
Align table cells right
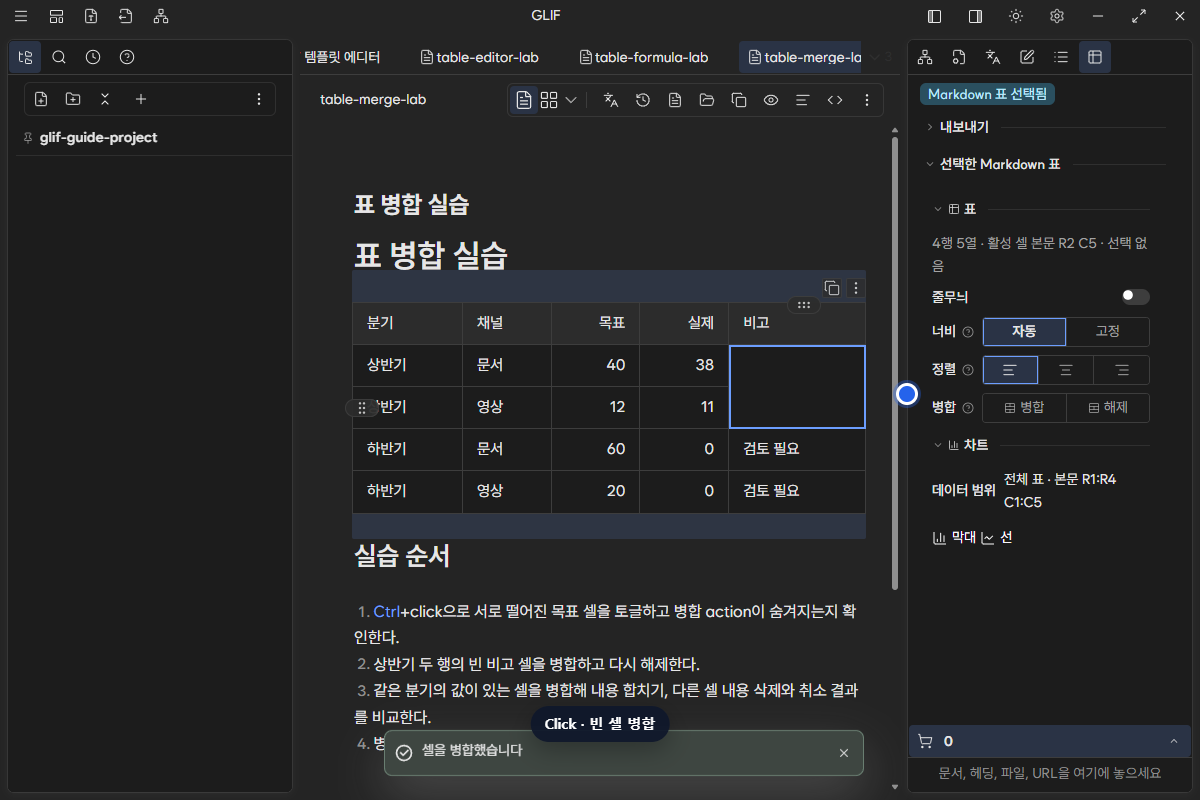coord(1122,370)
